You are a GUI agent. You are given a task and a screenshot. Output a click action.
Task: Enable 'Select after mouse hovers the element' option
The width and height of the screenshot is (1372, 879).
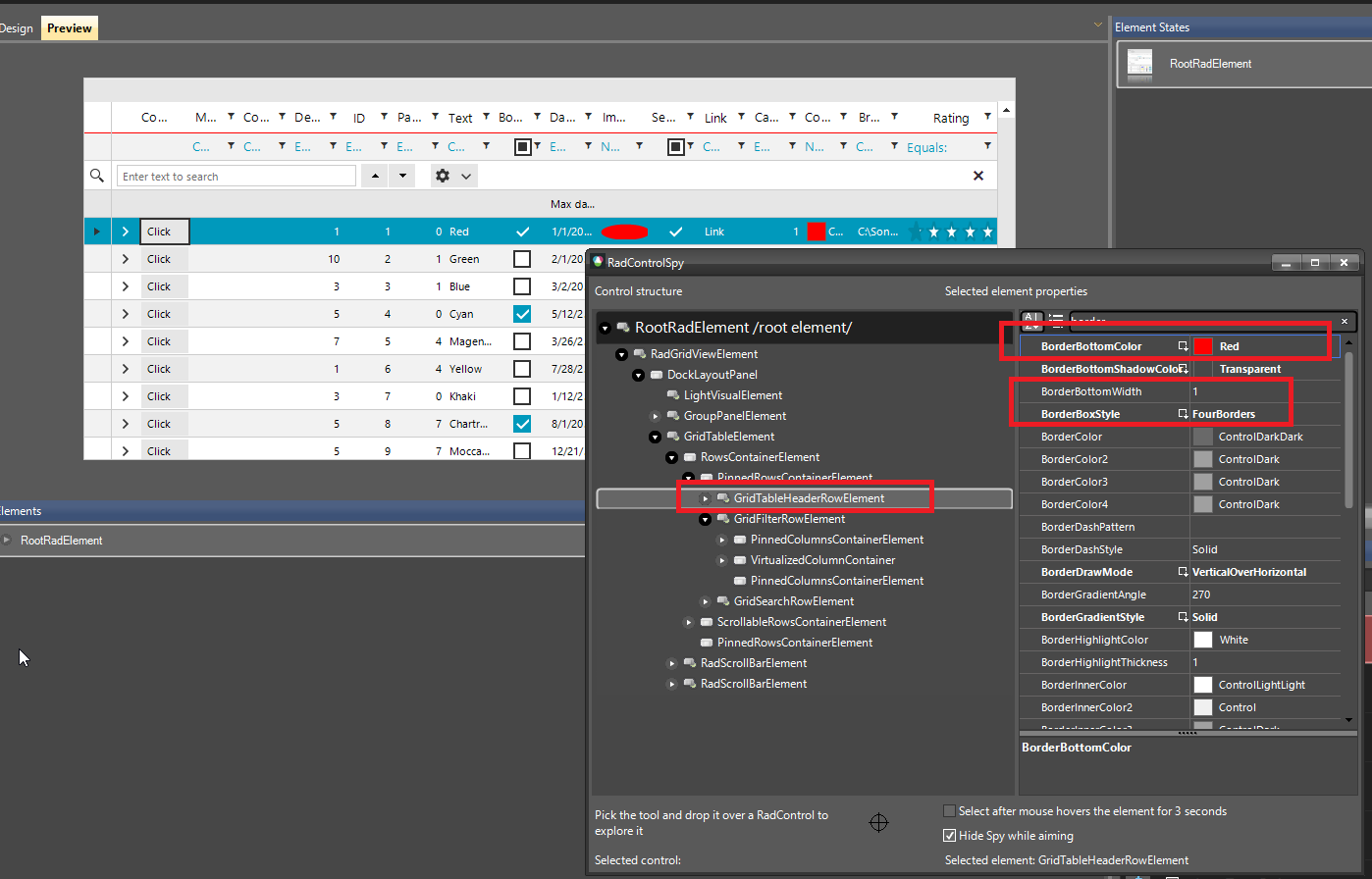tap(949, 811)
